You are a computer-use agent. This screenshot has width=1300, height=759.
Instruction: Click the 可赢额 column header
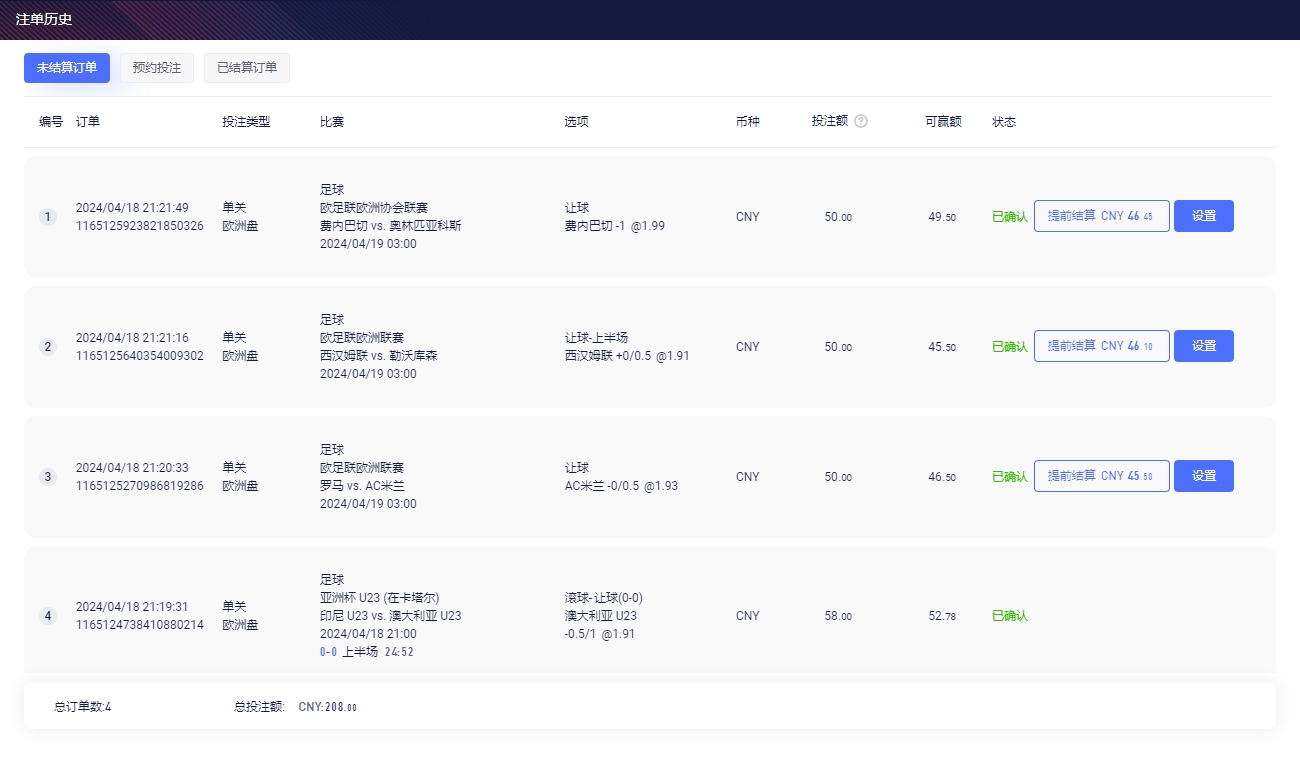point(943,122)
